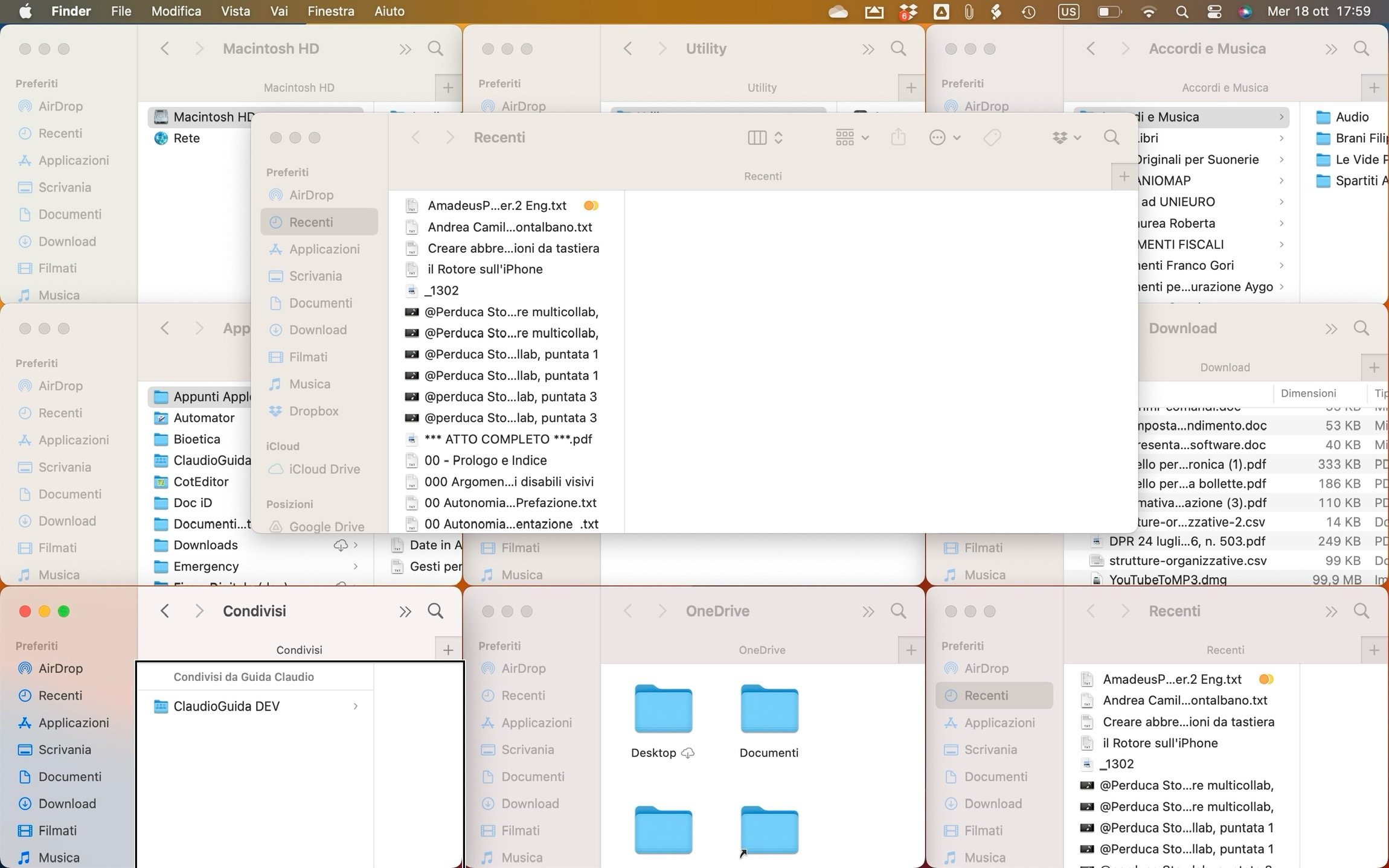This screenshot has width=1389, height=868.
Task: Click the Dropbox icon in menu bar
Action: (908, 11)
